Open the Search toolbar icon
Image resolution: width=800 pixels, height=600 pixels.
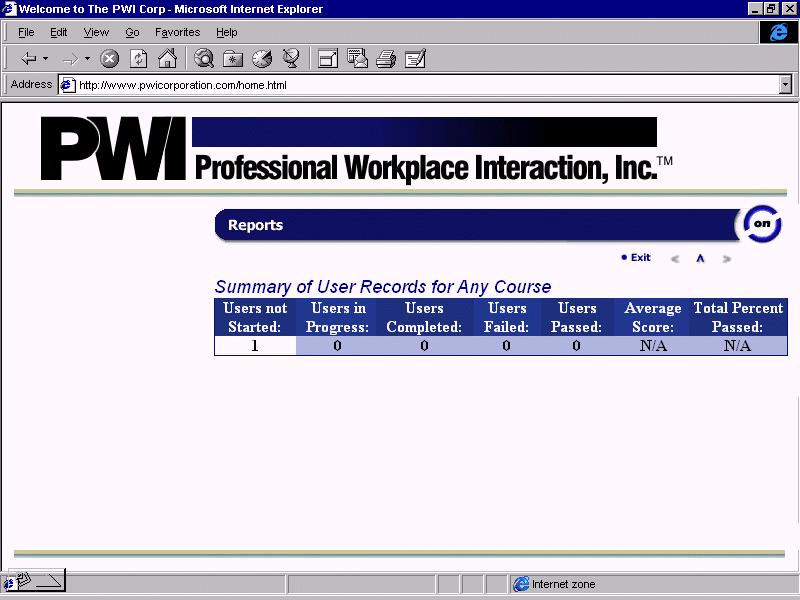pyautogui.click(x=204, y=59)
